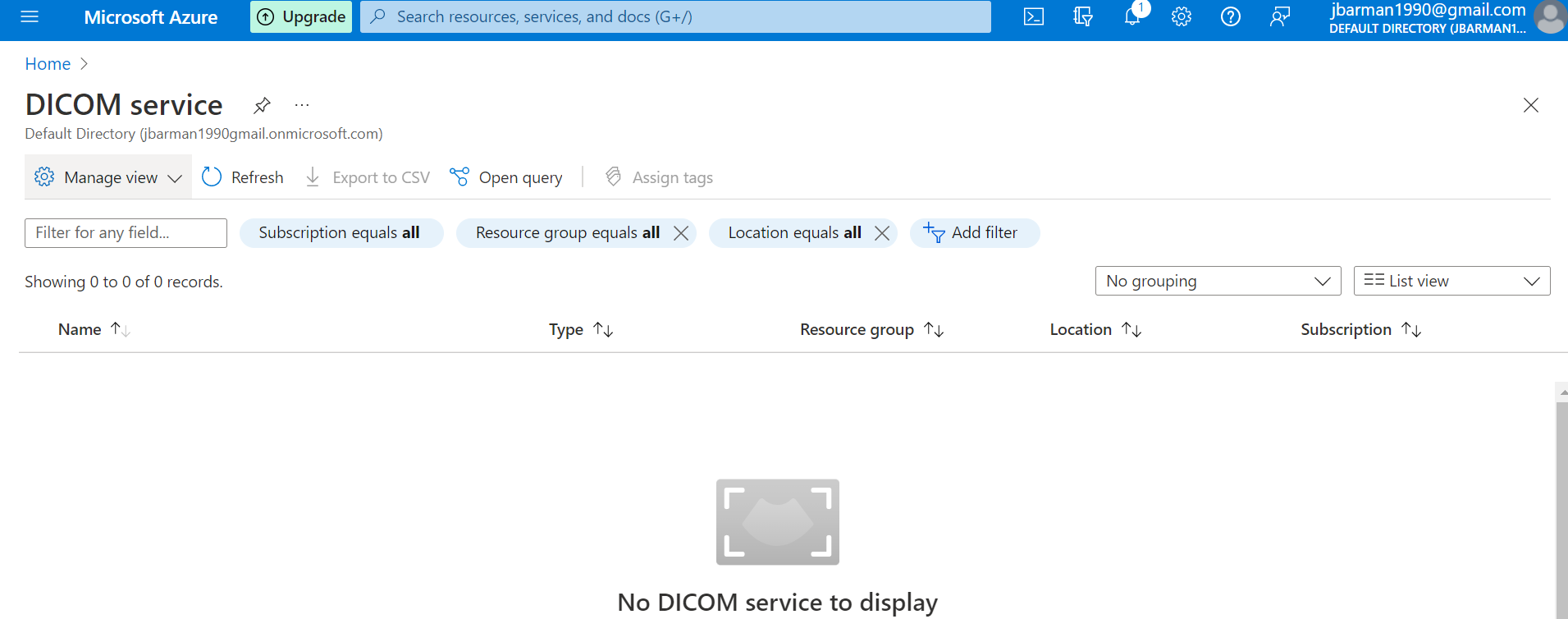Click the scrollbar up arrow
The height and width of the screenshot is (619, 1568).
click(x=1562, y=392)
